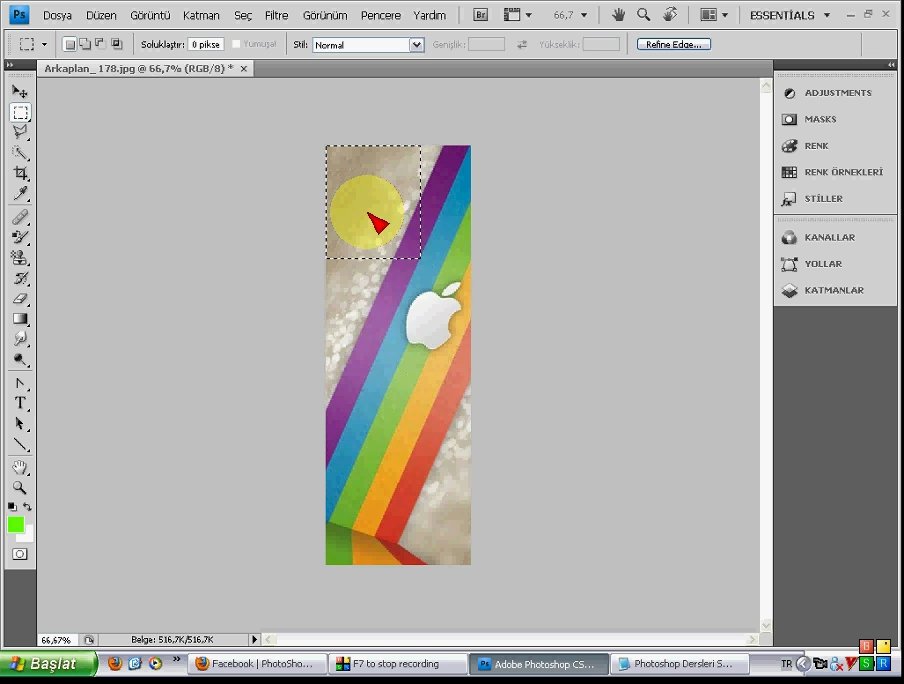Switch to Facebook Firefox taskbar window
The image size is (904, 684).
257,664
